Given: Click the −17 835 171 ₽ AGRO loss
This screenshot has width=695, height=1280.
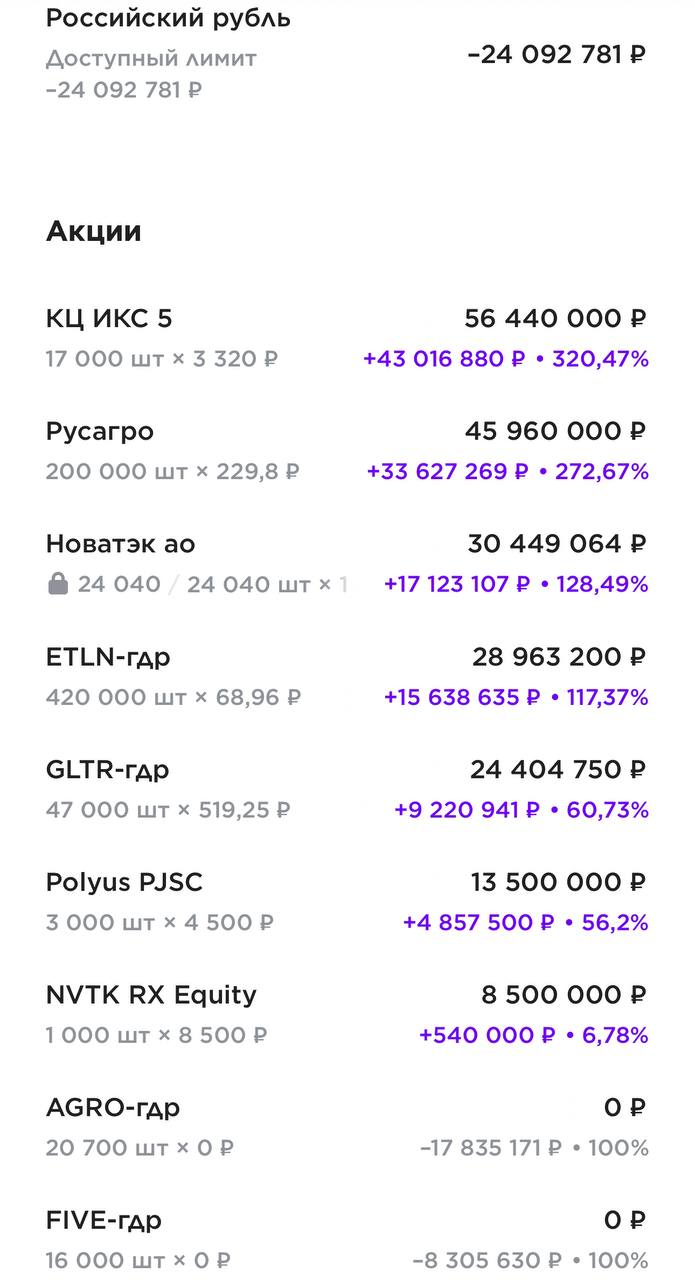Looking at the screenshot, I should point(491,1148).
